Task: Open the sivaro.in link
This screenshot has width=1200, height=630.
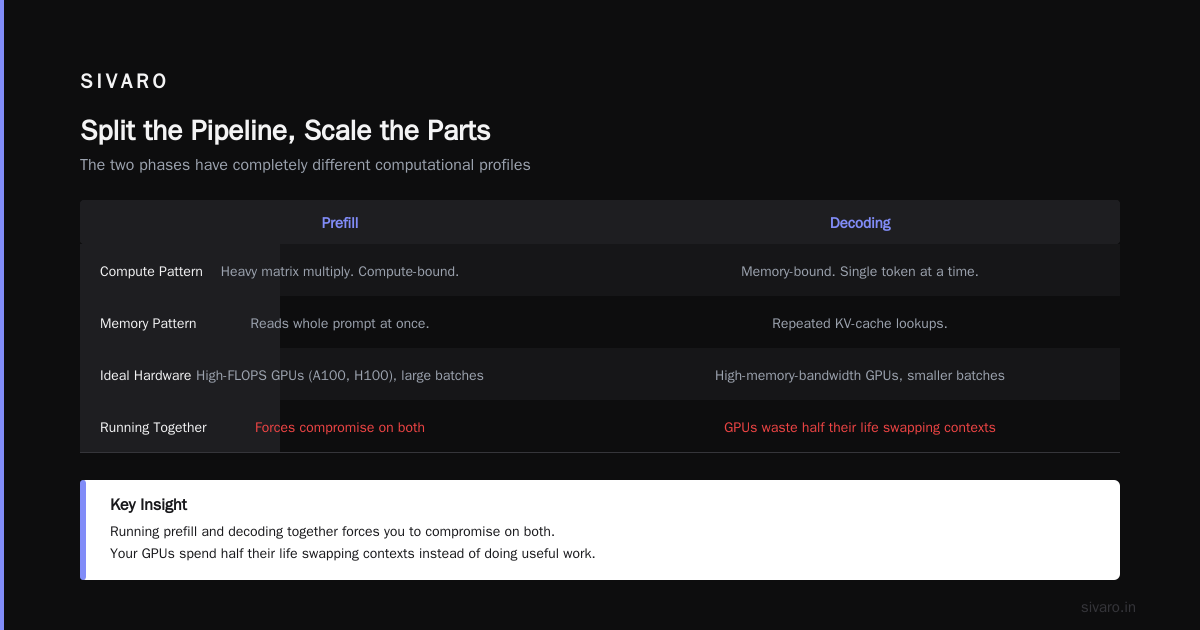Action: coord(1109,607)
